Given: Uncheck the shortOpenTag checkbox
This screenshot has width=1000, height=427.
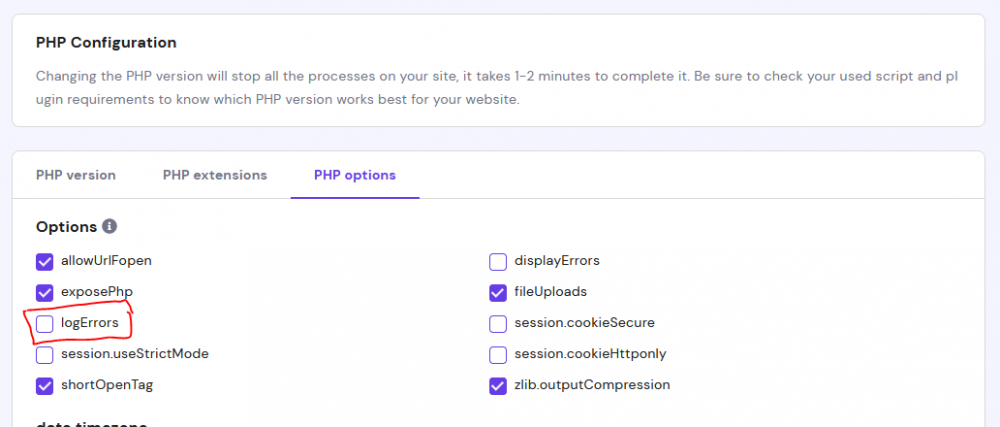Looking at the screenshot, I should (x=45, y=386).
